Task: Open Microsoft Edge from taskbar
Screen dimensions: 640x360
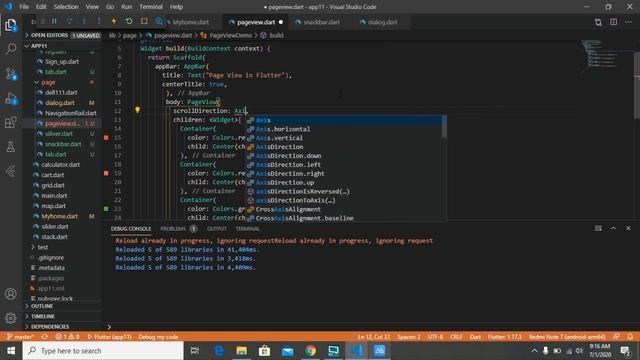Action: click(x=219, y=351)
